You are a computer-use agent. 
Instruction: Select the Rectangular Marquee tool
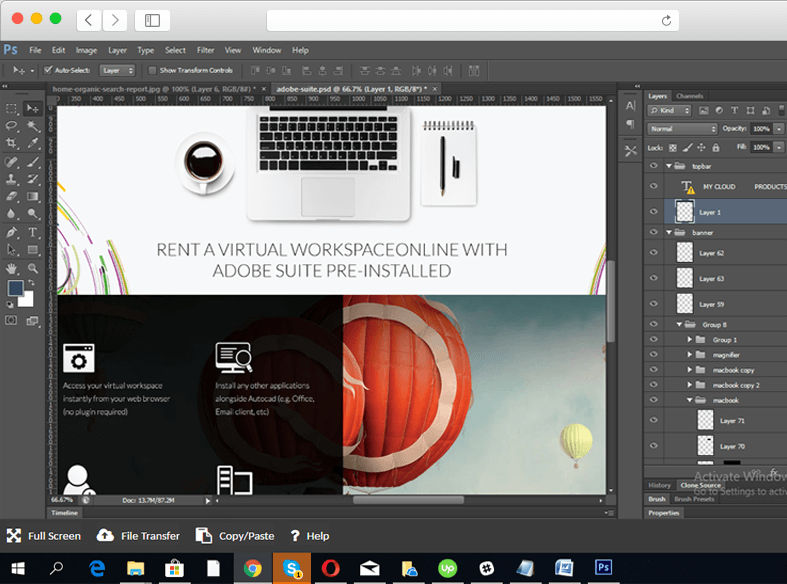tap(11, 109)
